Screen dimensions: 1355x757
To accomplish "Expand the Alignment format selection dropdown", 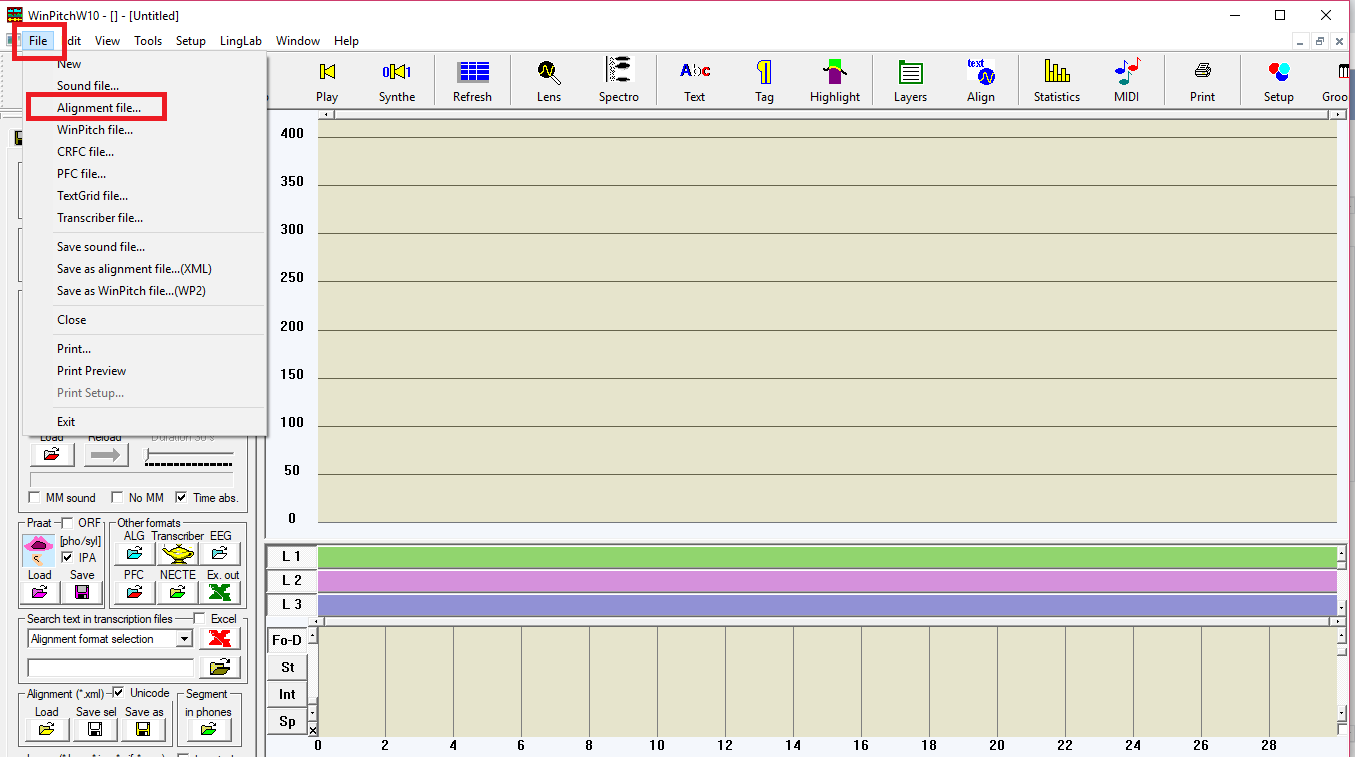I will [184, 639].
